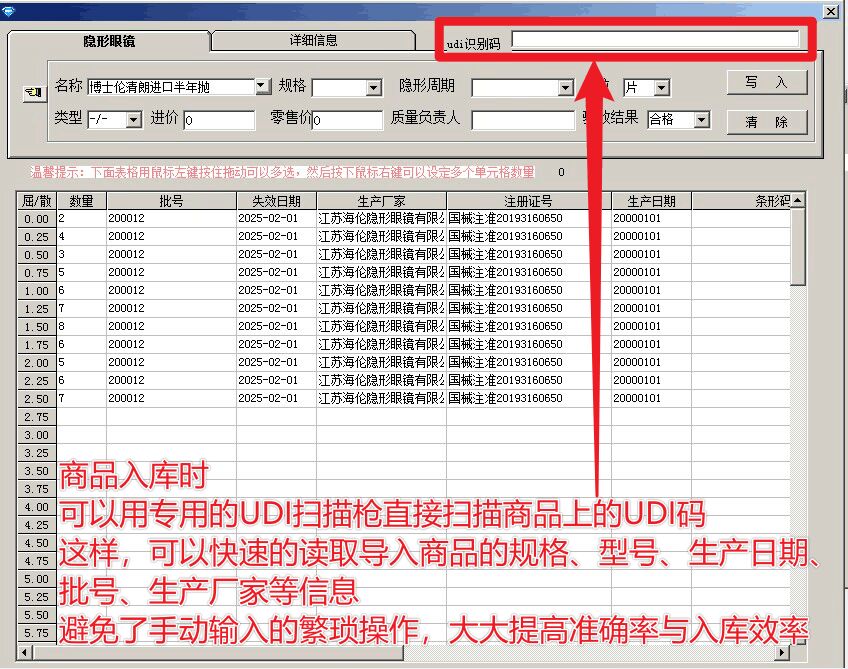Click the 数量 column header

pos(82,201)
